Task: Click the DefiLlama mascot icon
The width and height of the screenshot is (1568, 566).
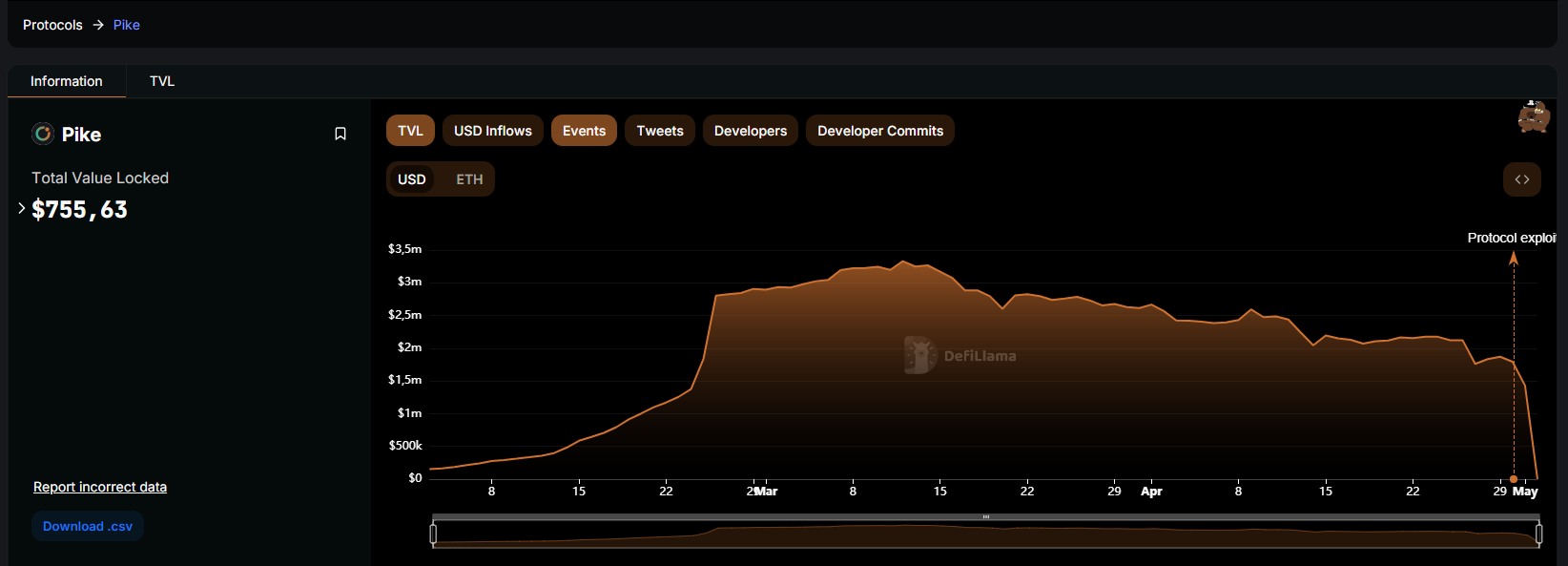Action: pyautogui.click(x=1534, y=116)
